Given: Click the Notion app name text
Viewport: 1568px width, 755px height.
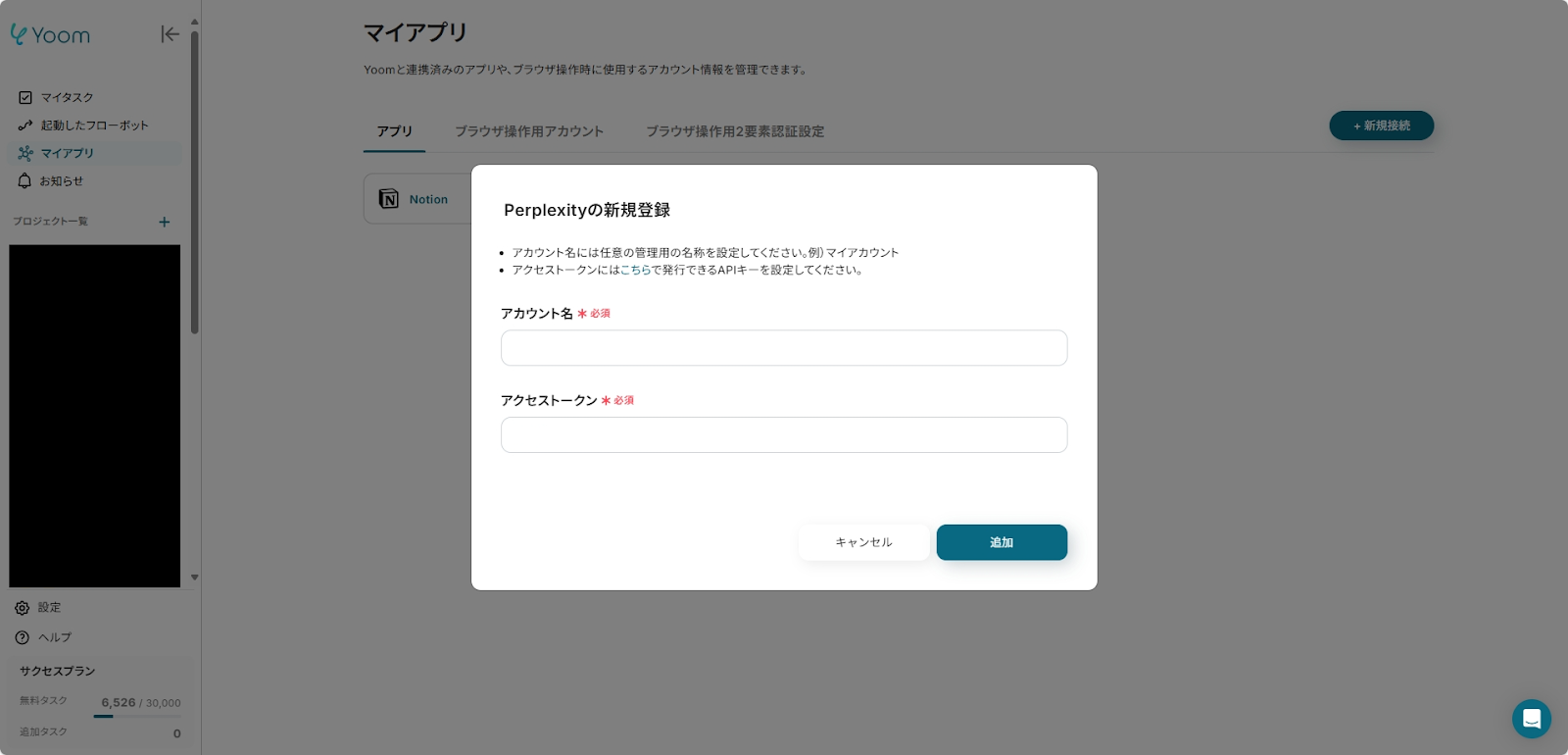Looking at the screenshot, I should pyautogui.click(x=428, y=200).
